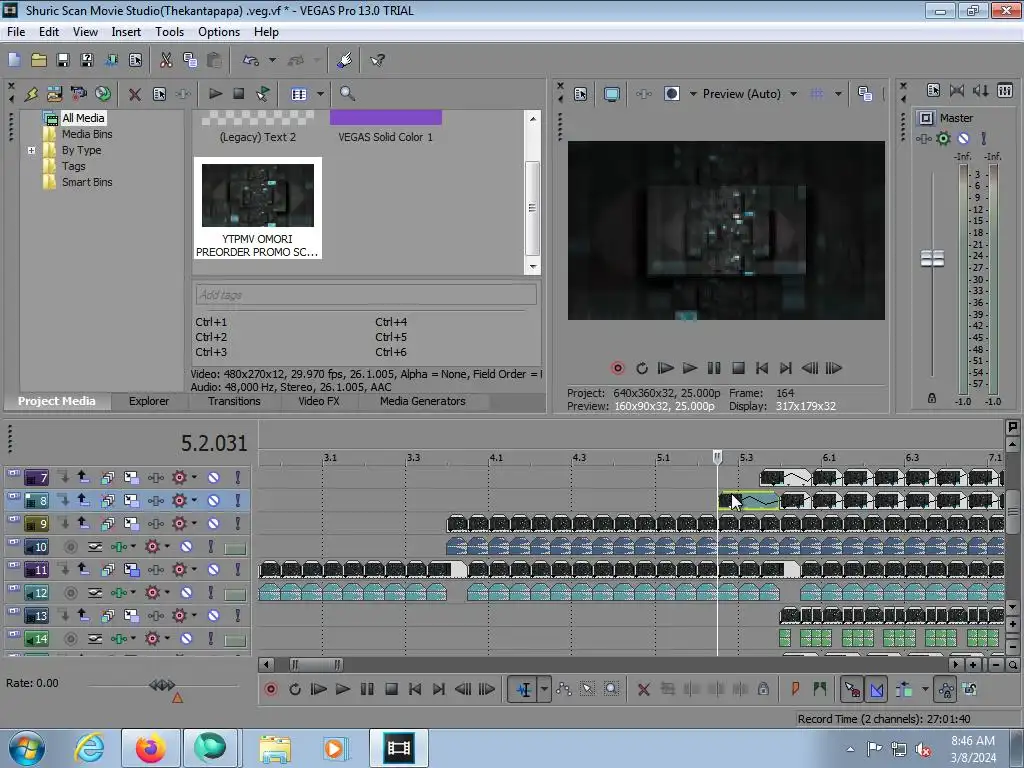Open the Tools menu
This screenshot has height=768, width=1024.
point(169,32)
